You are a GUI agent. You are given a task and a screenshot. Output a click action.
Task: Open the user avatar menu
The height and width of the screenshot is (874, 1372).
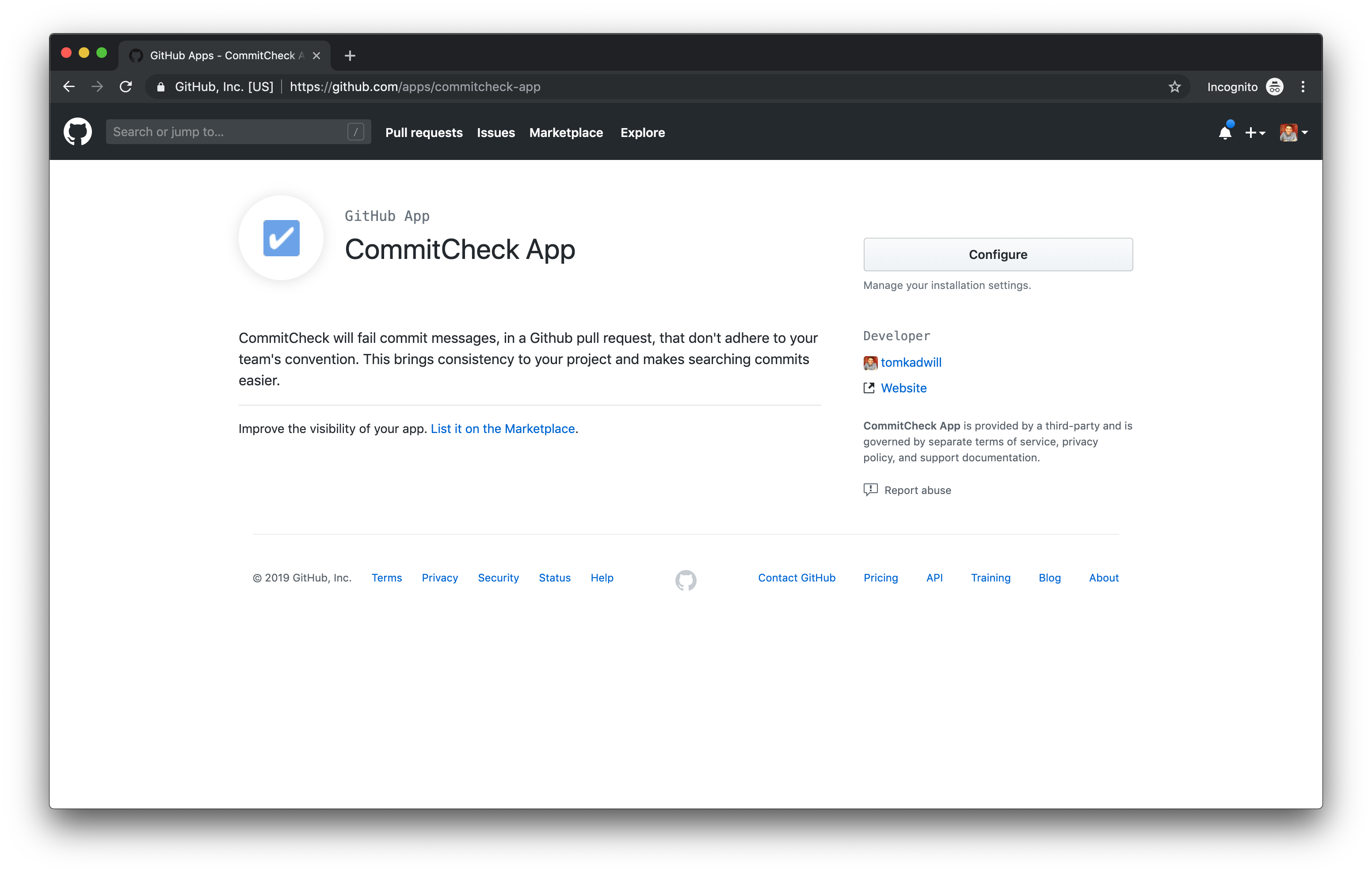pos(1293,133)
